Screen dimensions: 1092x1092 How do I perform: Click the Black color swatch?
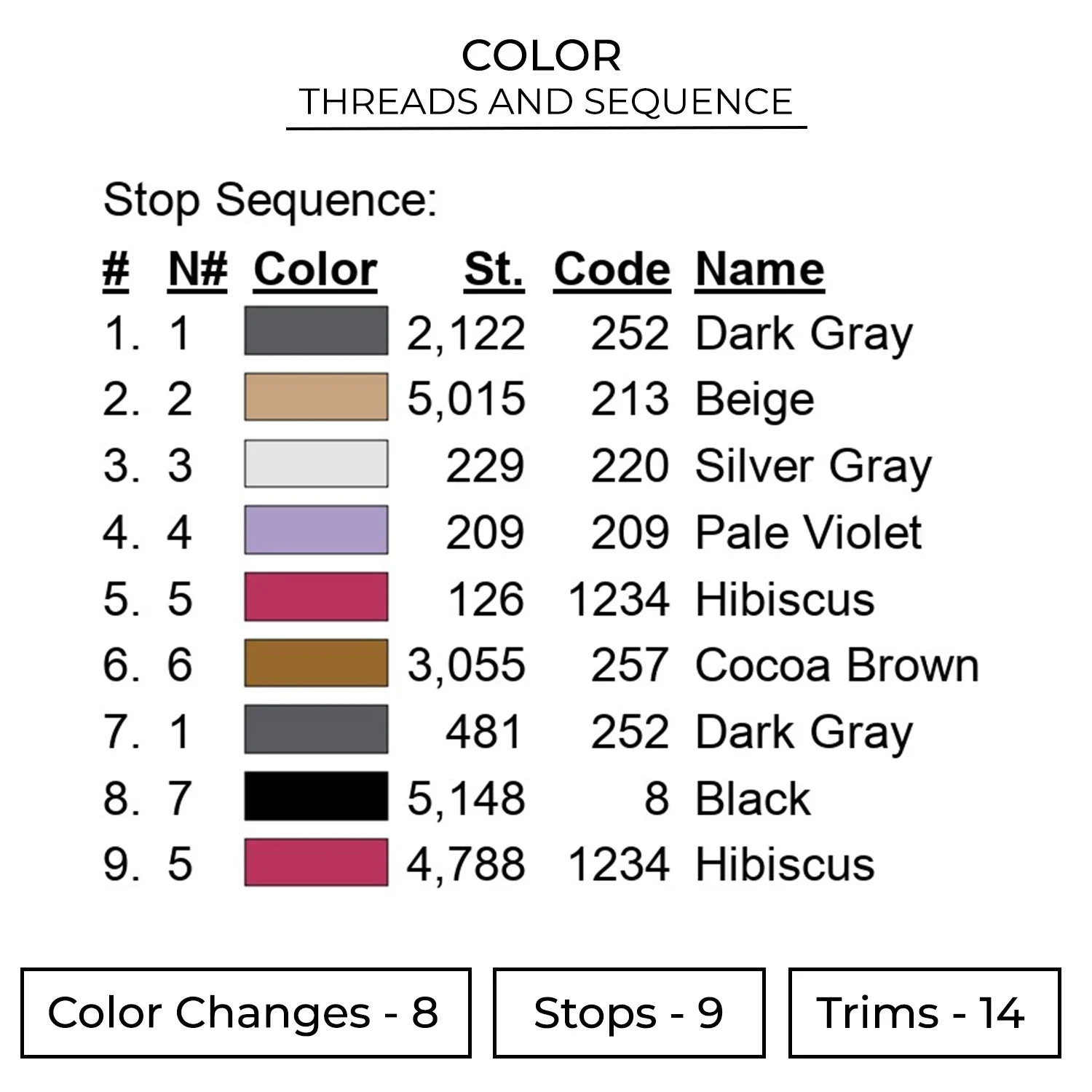[316, 796]
